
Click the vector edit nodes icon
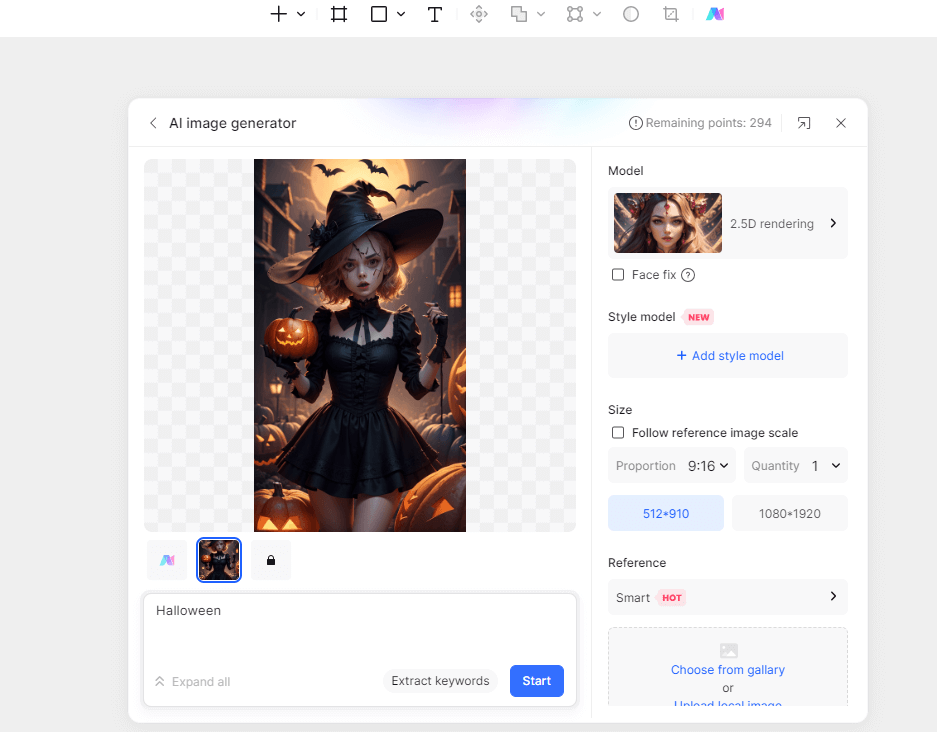pyautogui.click(x=575, y=14)
